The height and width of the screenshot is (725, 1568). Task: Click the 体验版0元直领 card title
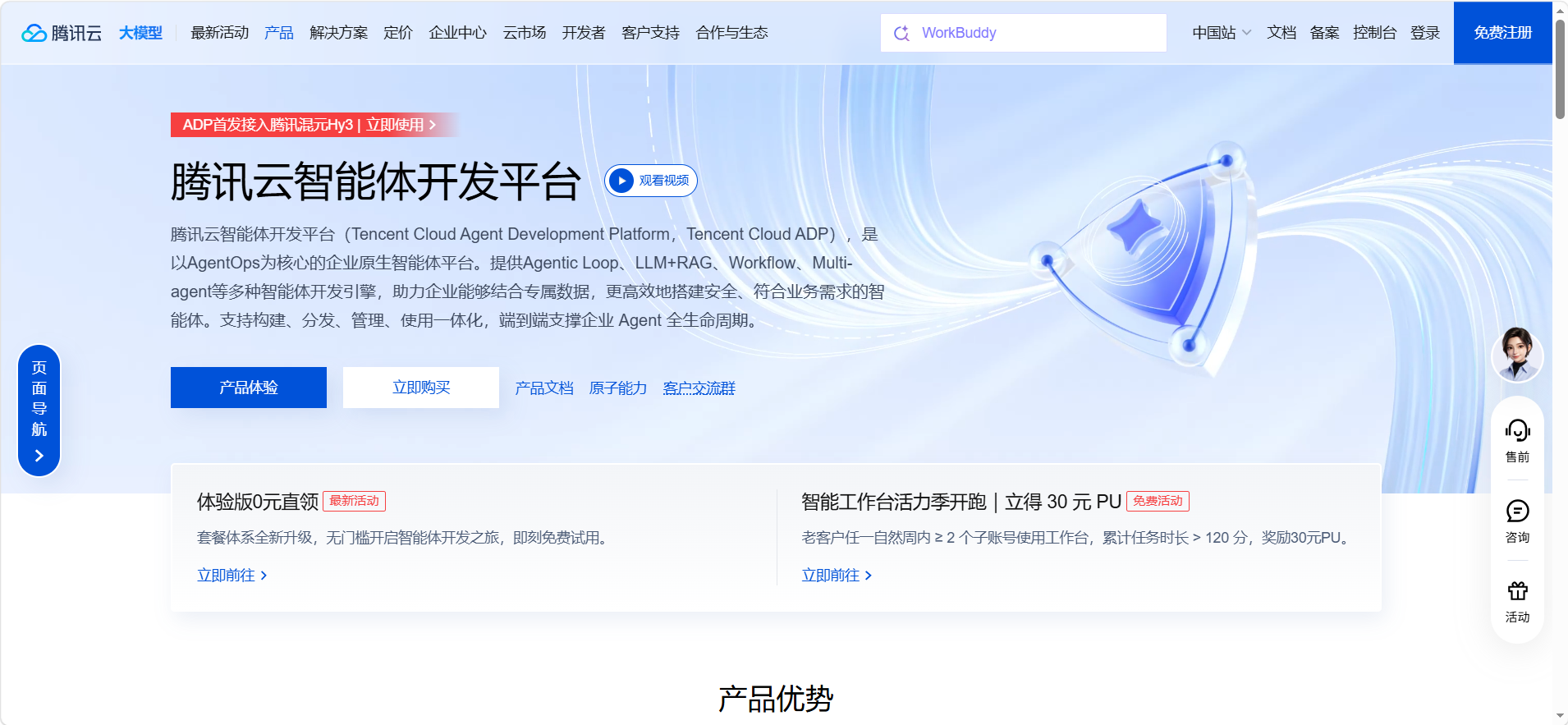click(258, 502)
